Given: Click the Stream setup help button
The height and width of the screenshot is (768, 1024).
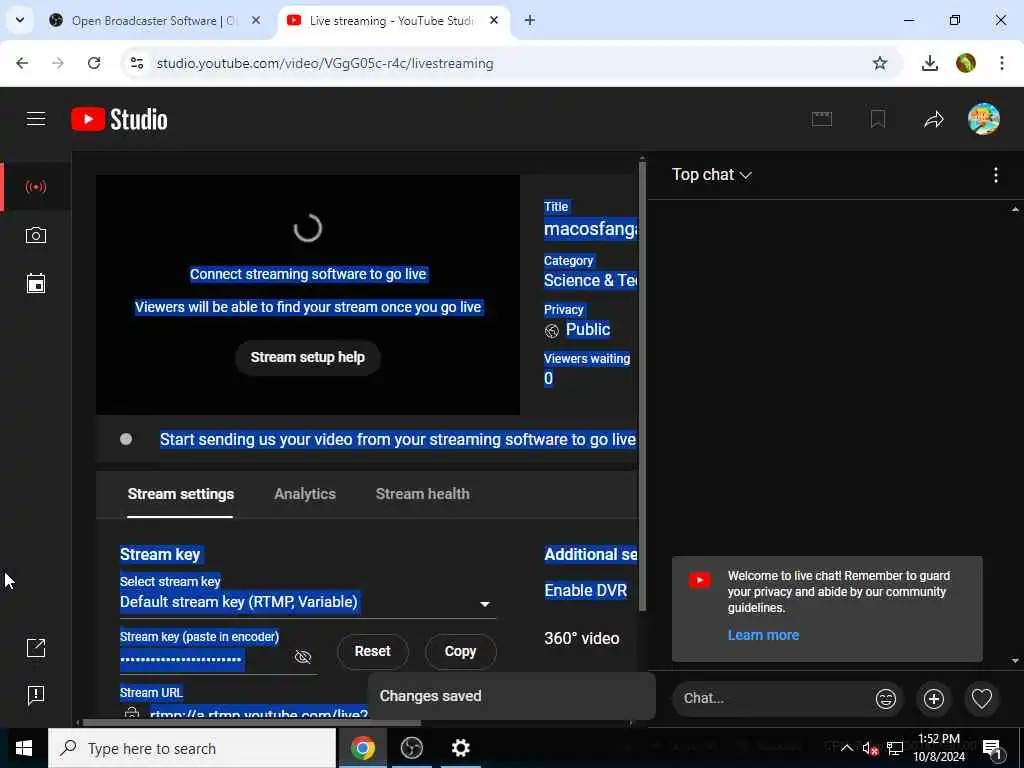Looking at the screenshot, I should (x=308, y=357).
